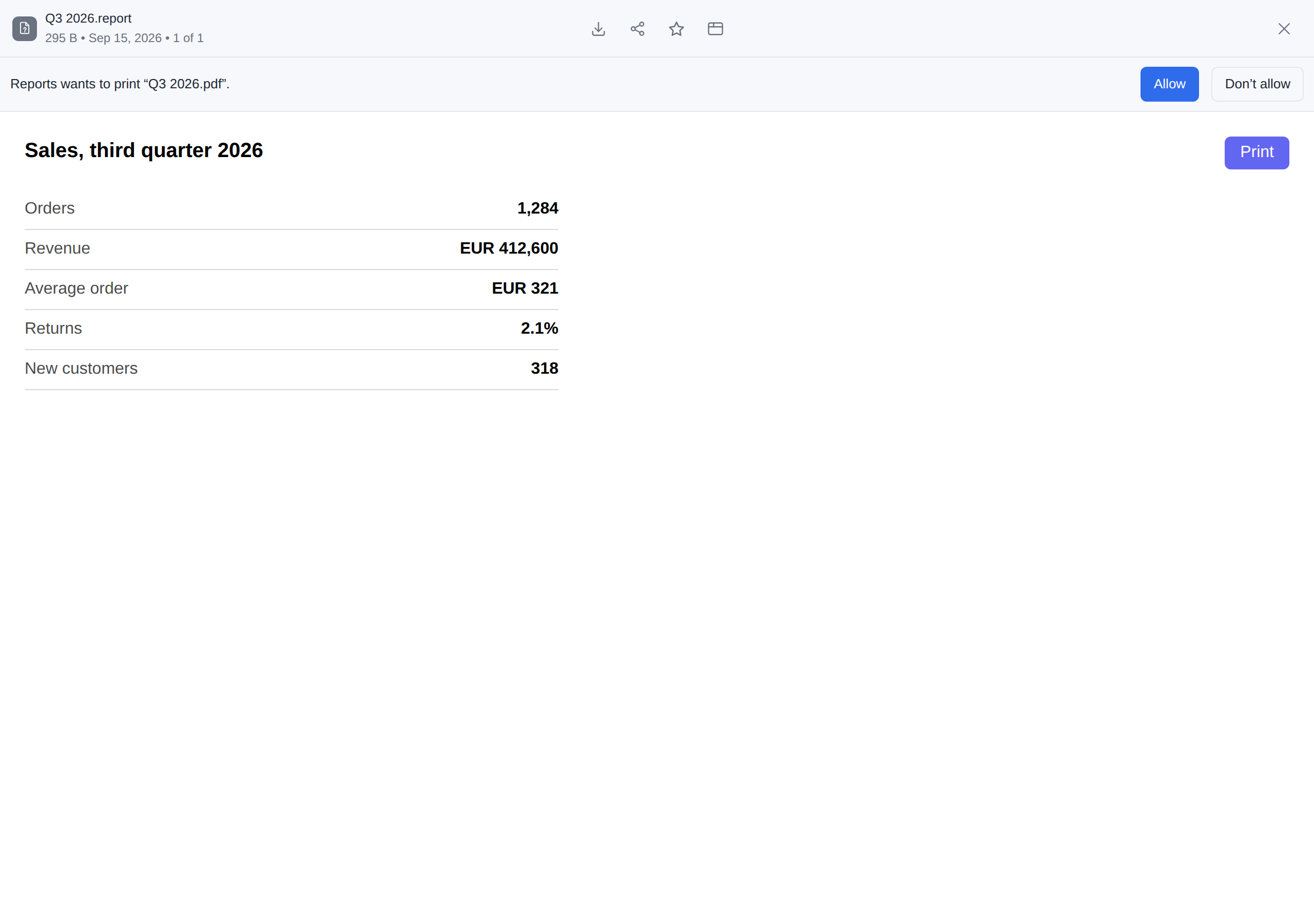Select the Q3 2026.report file name
Viewport: 1314px width, 924px height.
pos(88,18)
